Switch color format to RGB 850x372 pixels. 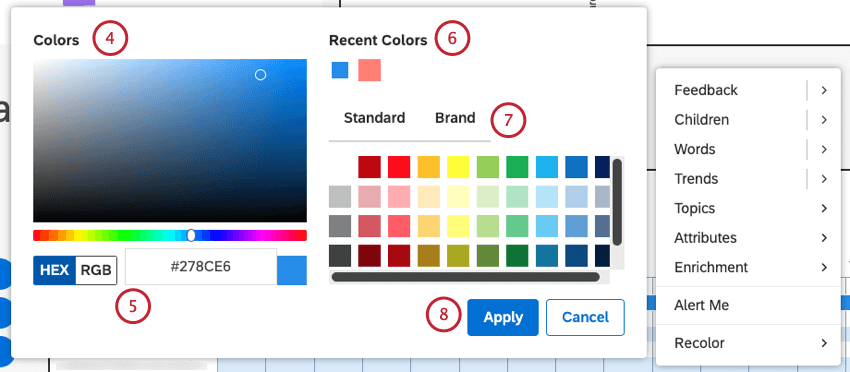coord(96,270)
